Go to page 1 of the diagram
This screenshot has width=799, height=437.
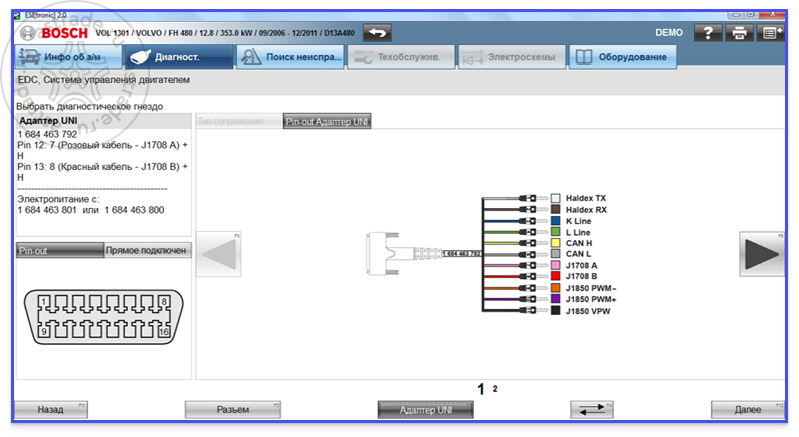pyautogui.click(x=481, y=390)
